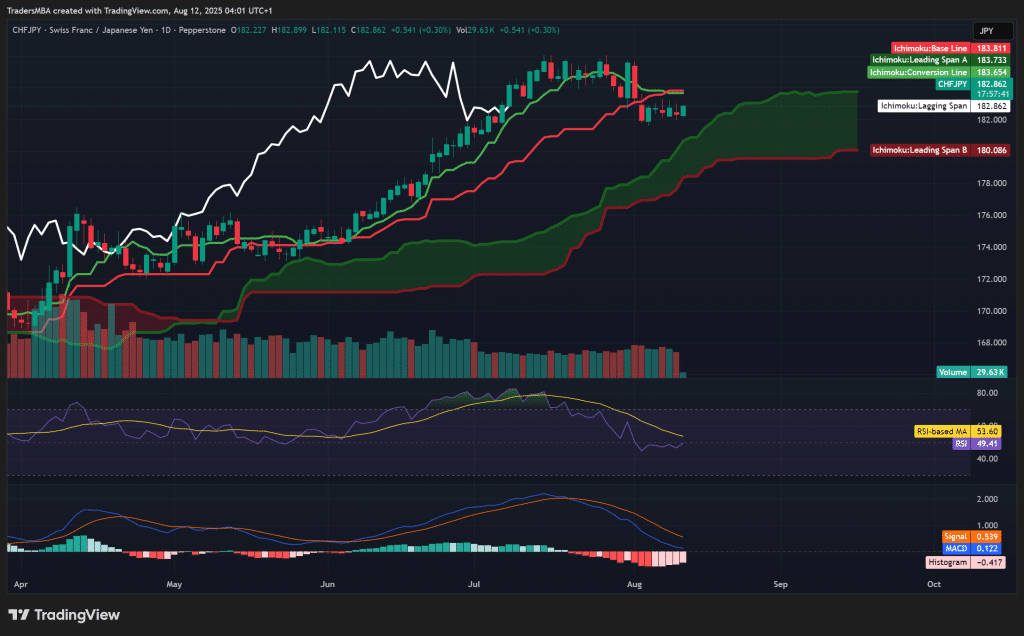The width and height of the screenshot is (1024, 636).
Task: Click the Aug label on time axis
Action: (x=635, y=584)
